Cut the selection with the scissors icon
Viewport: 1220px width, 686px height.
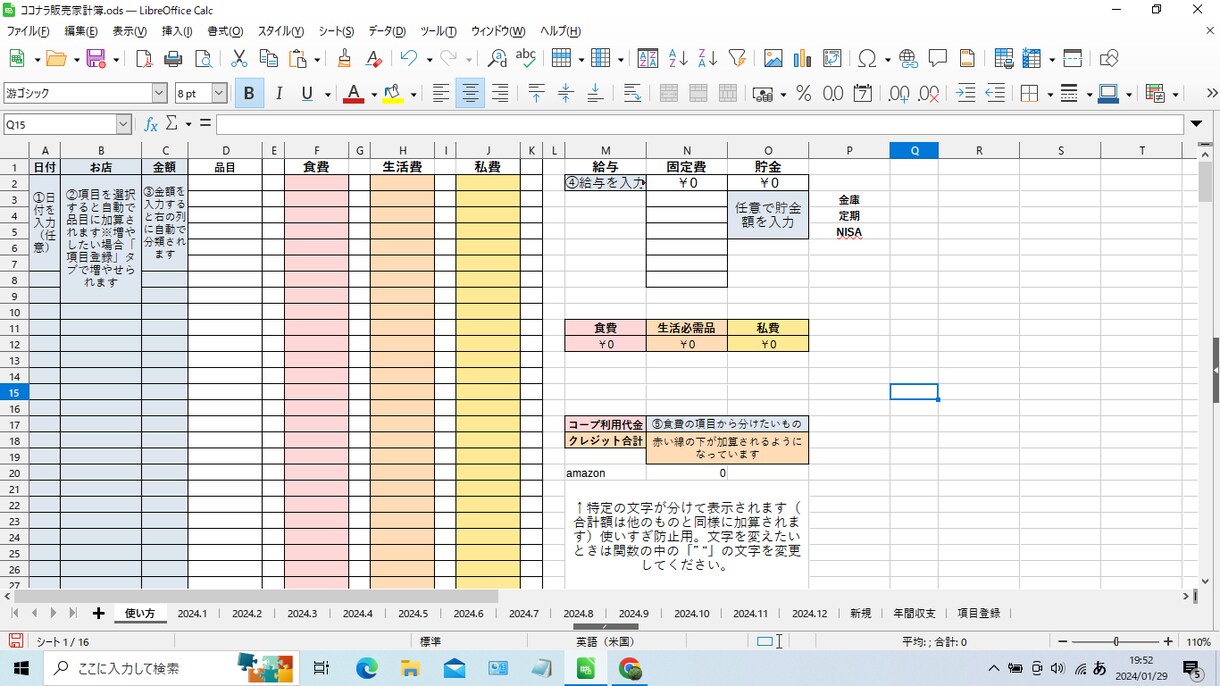click(x=239, y=59)
